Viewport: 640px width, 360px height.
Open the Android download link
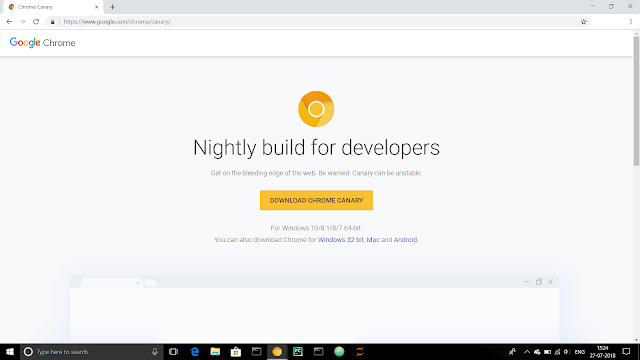tap(405, 240)
